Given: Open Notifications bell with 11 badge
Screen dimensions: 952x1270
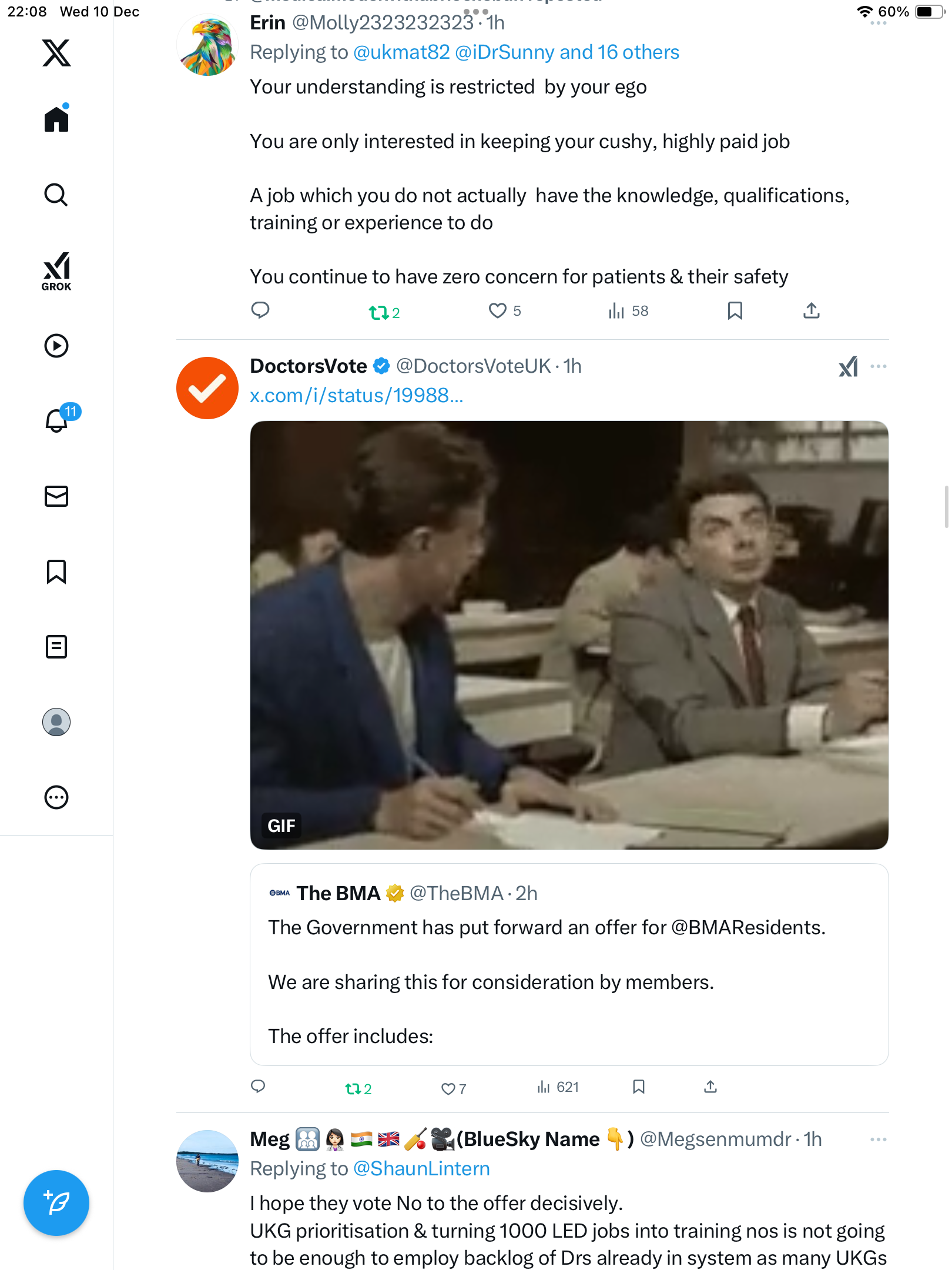Looking at the screenshot, I should point(57,420).
